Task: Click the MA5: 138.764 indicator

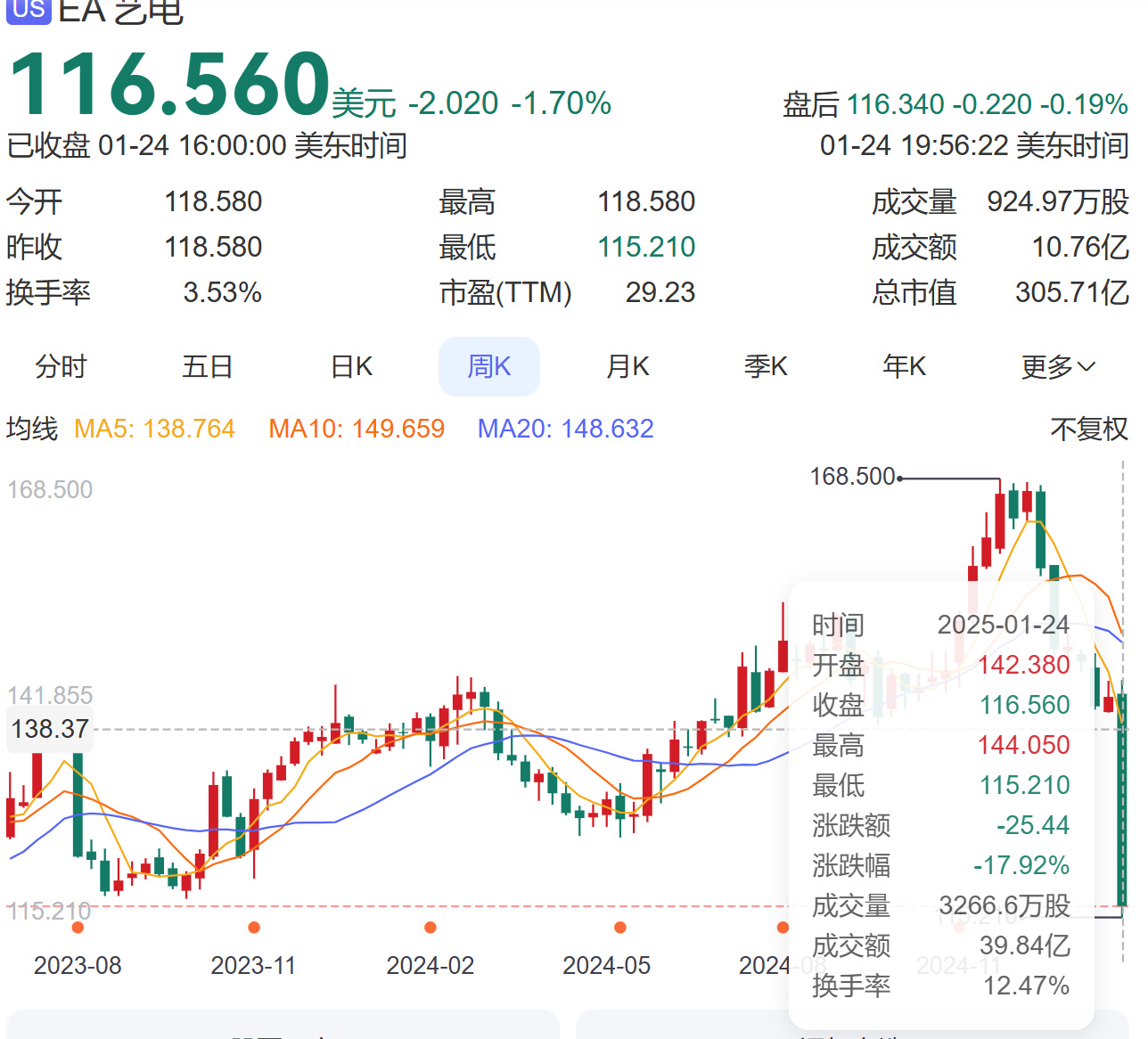Action: pos(154,429)
